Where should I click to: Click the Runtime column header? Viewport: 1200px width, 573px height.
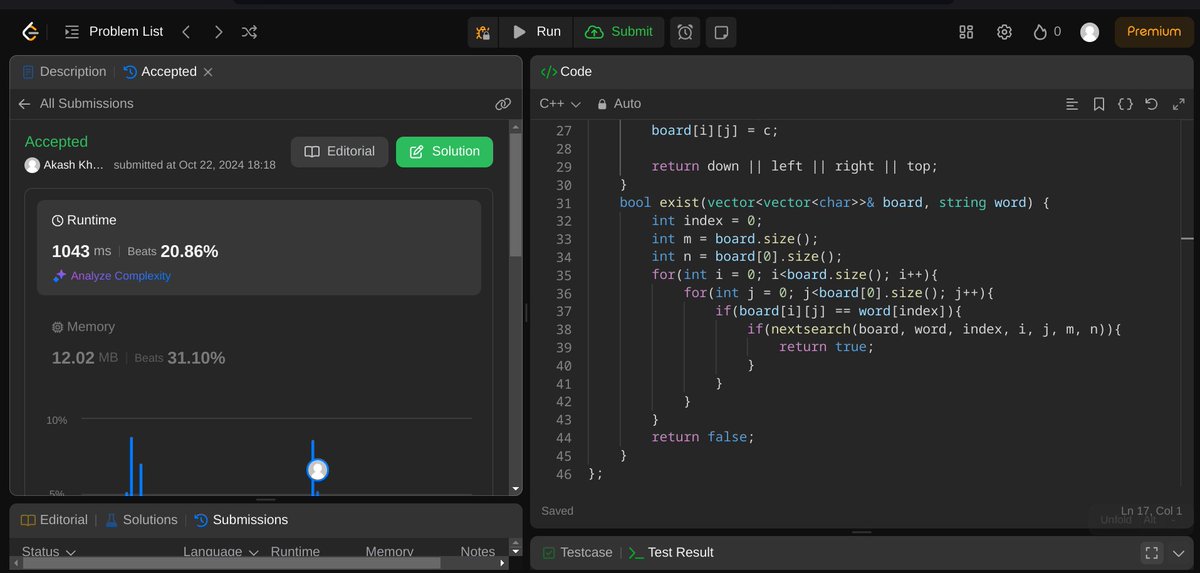coord(295,551)
